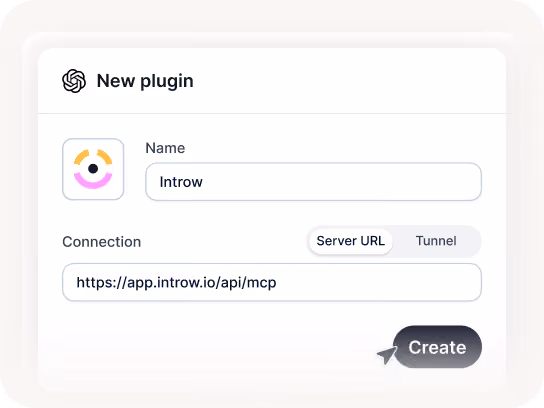Click the server URL input field
Viewport: 544px width, 408px height.
[x=272, y=282]
